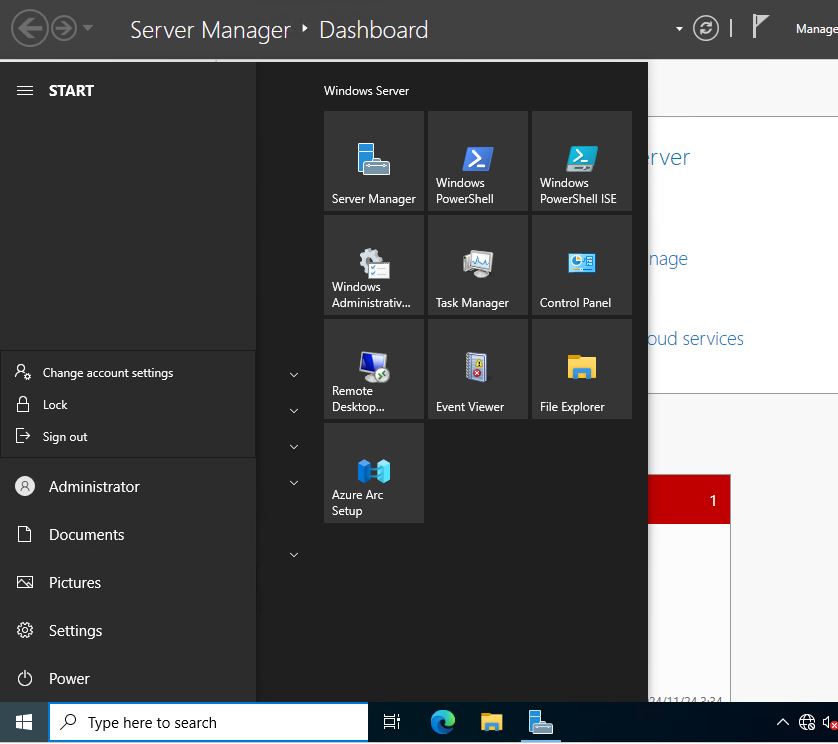Open the Windows Administrative Tools tile
Image resolution: width=838 pixels, height=744 pixels.
click(x=374, y=265)
